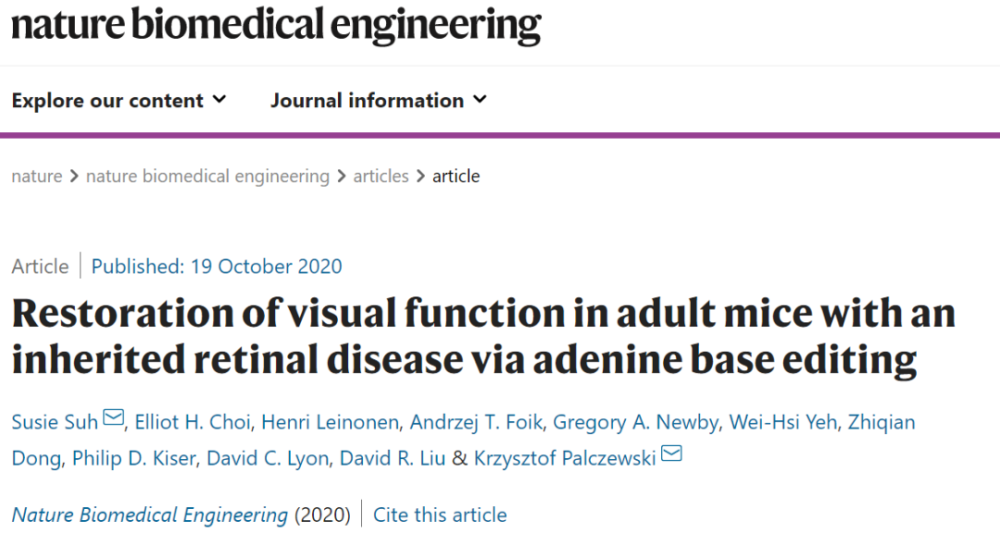
Task: Click the nature biomedical engineering logo
Action: pos(276,25)
